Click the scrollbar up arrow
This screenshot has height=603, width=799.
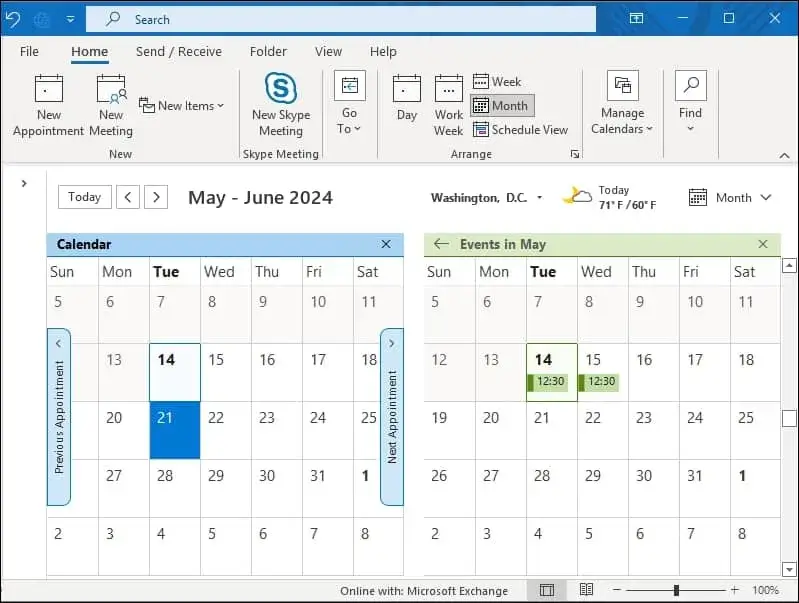(789, 266)
